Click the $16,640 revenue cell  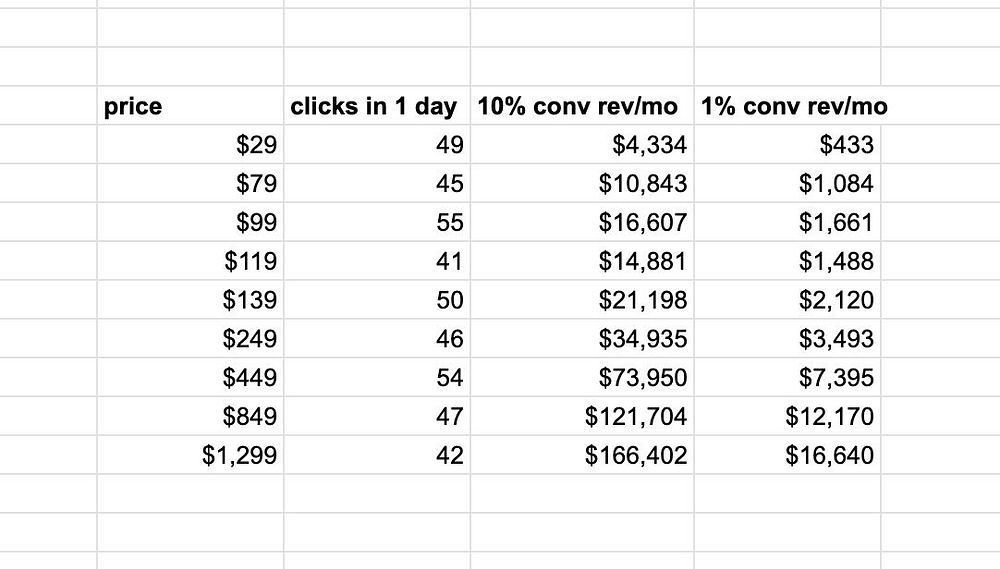(x=788, y=455)
